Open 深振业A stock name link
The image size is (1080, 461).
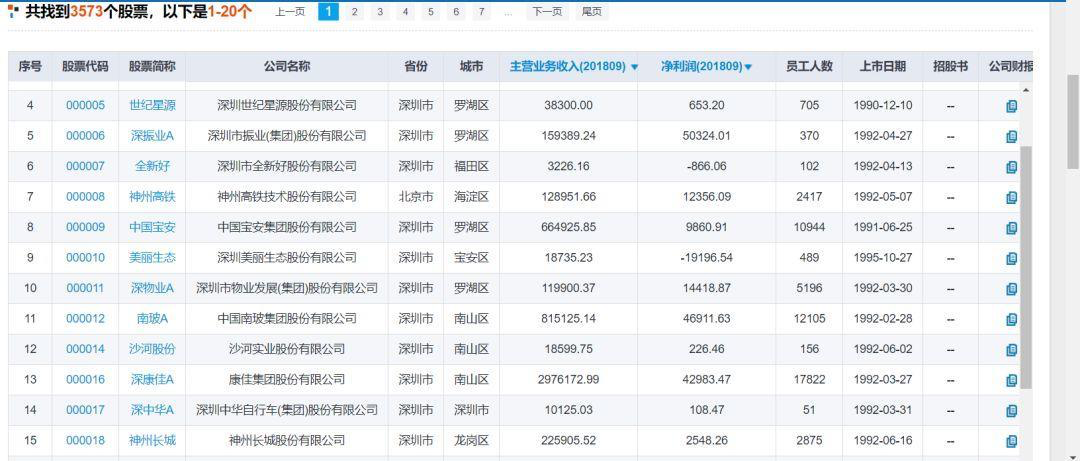tap(152, 136)
